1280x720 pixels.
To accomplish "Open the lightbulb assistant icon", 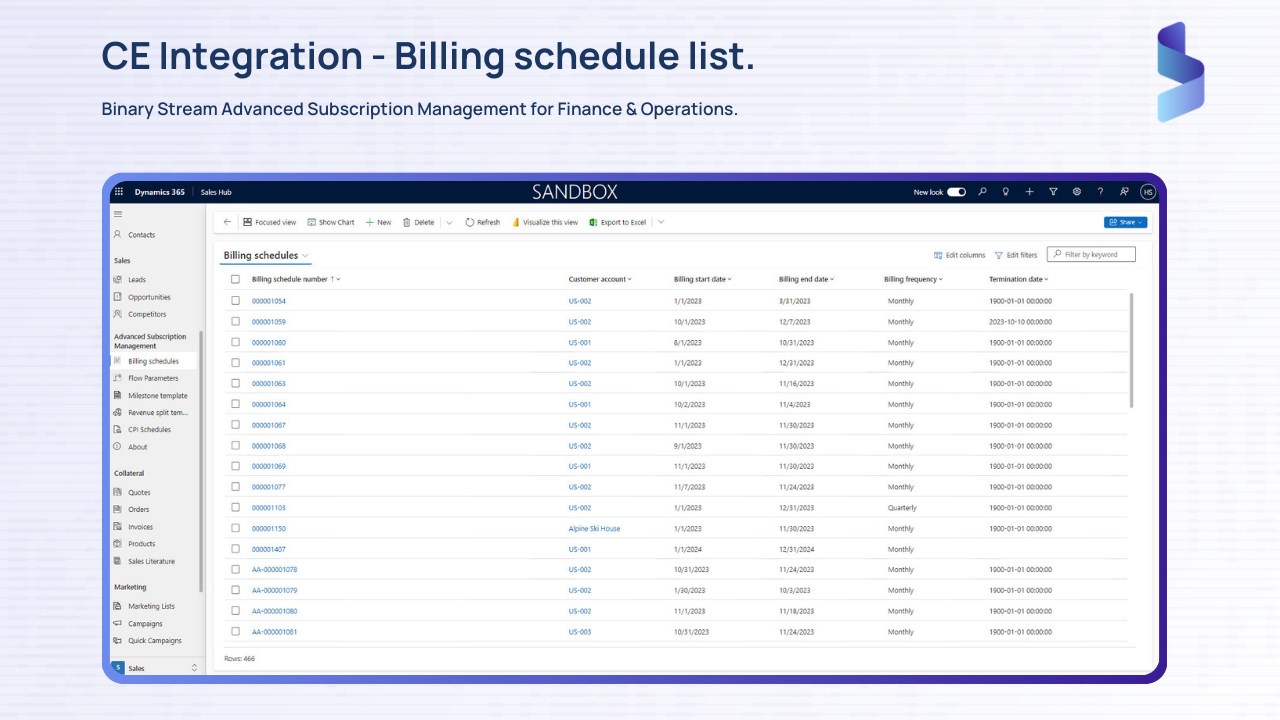I will click(1006, 192).
